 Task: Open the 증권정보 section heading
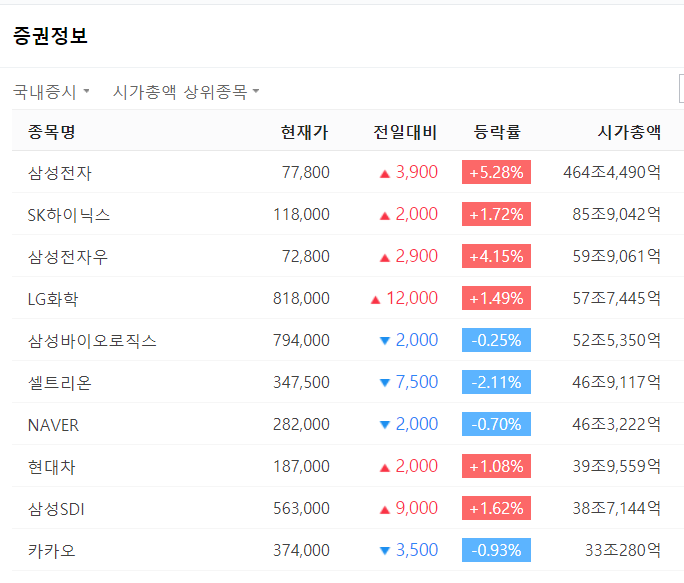[50, 35]
